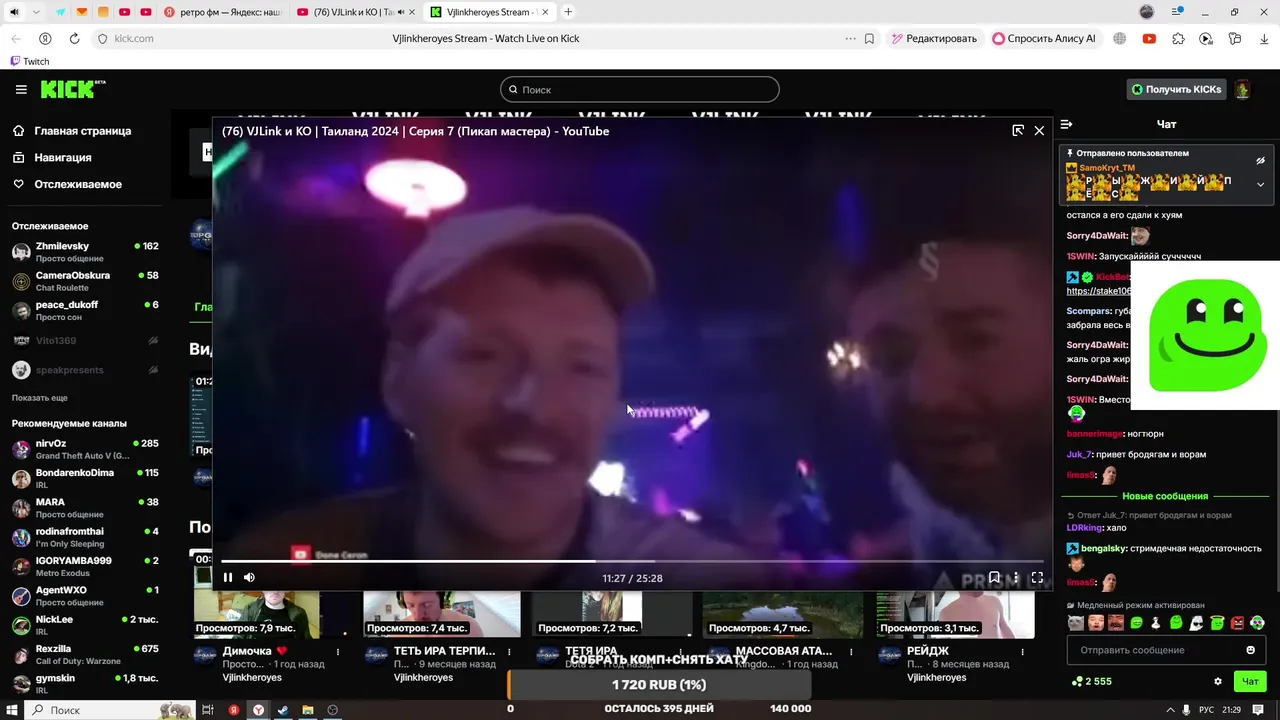The width and height of the screenshot is (1280, 720).
Task: Switch to the ретро фм Яндекс tab
Action: pos(224,12)
